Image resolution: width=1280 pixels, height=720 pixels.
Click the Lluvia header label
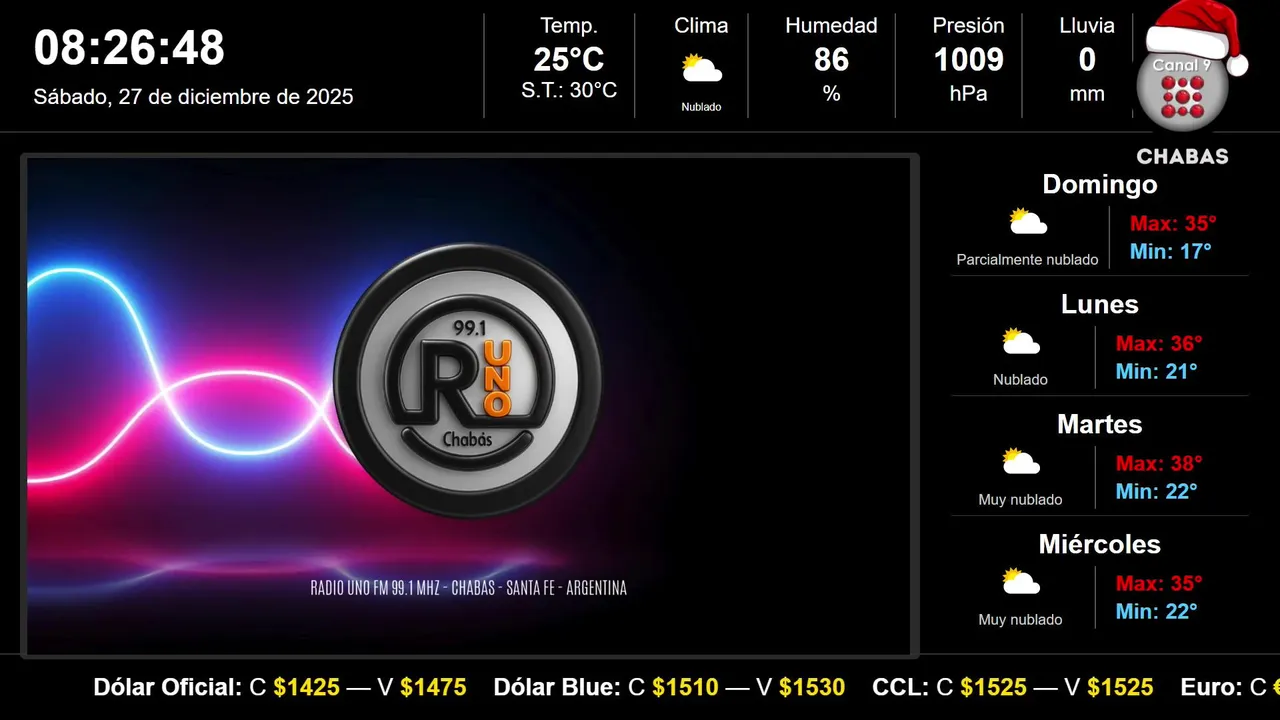(x=1087, y=26)
